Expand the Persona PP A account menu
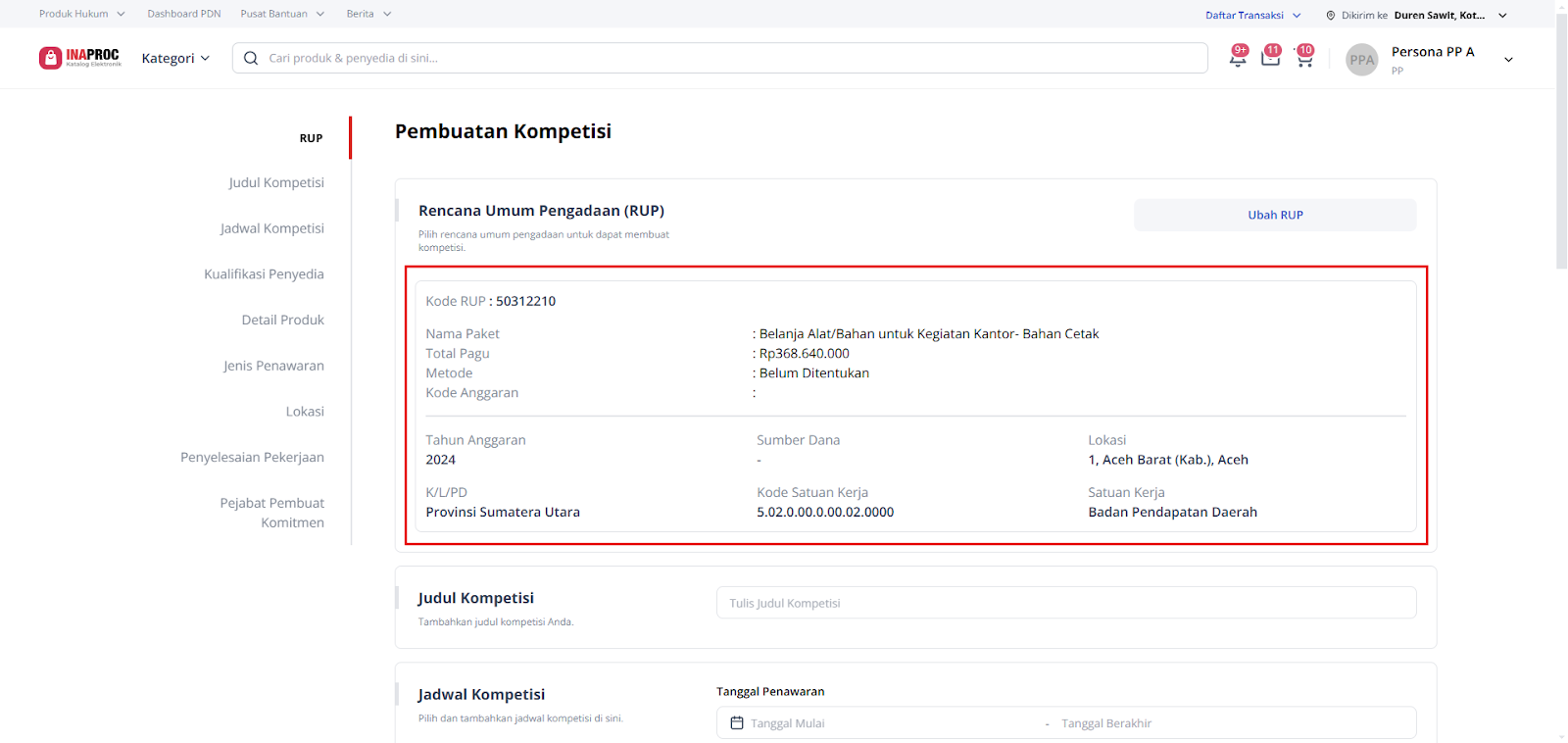 pos(1508,60)
